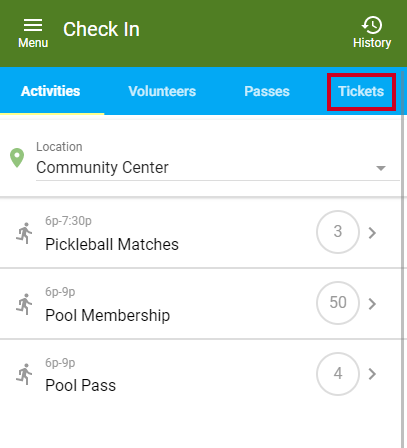407x448 pixels.
Task: Click the running figure icon beside Pool Pass
Action: (x=24, y=374)
